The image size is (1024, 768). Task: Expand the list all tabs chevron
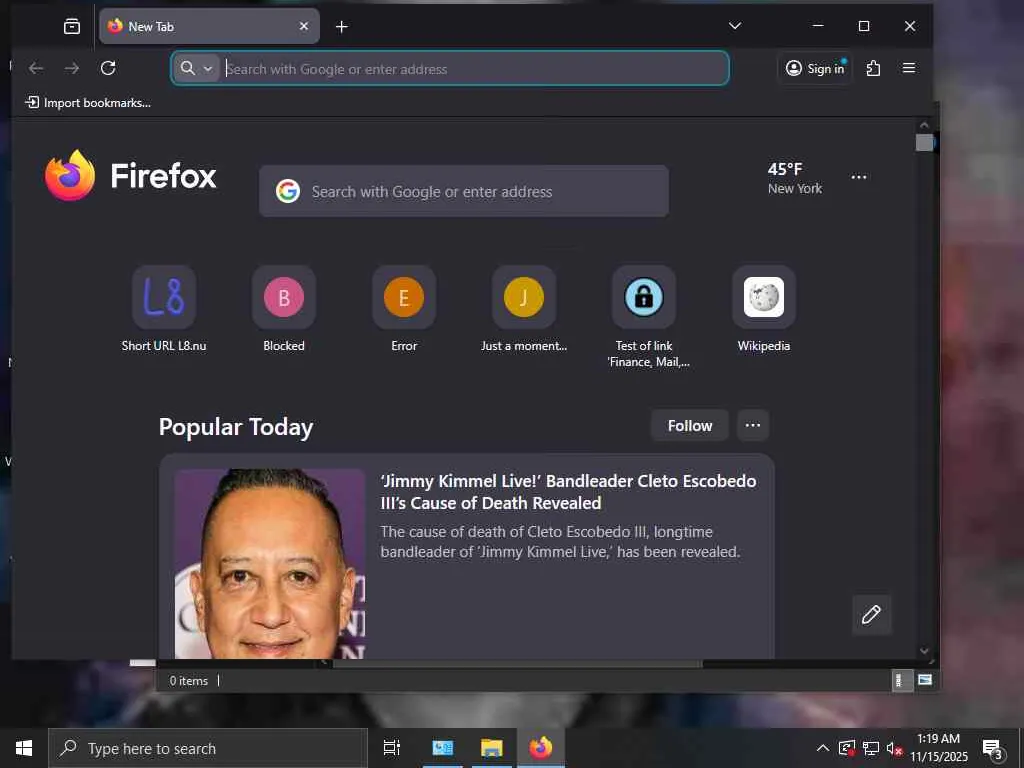(735, 26)
